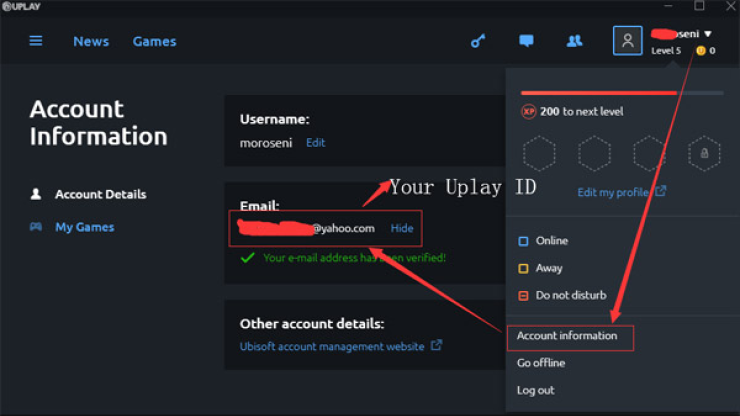Click the Uplay logo in title bar
The width and height of the screenshot is (740, 416).
22,7
